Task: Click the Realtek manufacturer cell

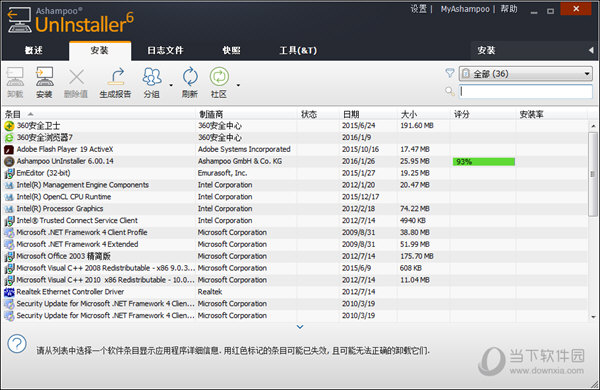Action: click(x=210, y=292)
